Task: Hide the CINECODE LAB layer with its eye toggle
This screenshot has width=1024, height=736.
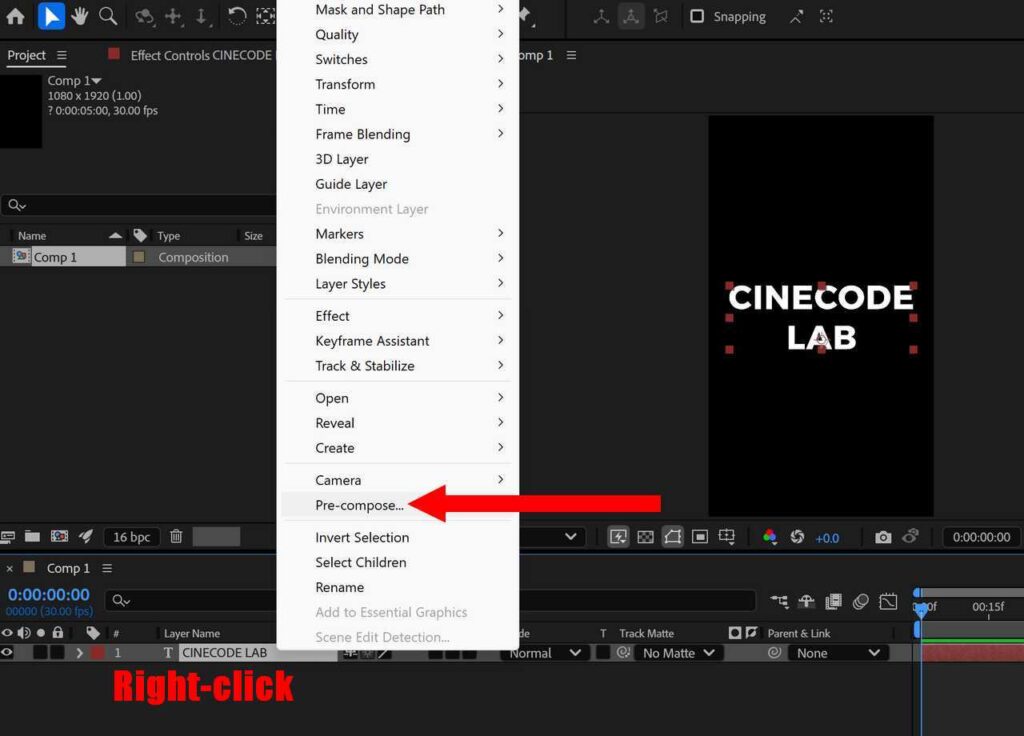Action: coord(7,652)
